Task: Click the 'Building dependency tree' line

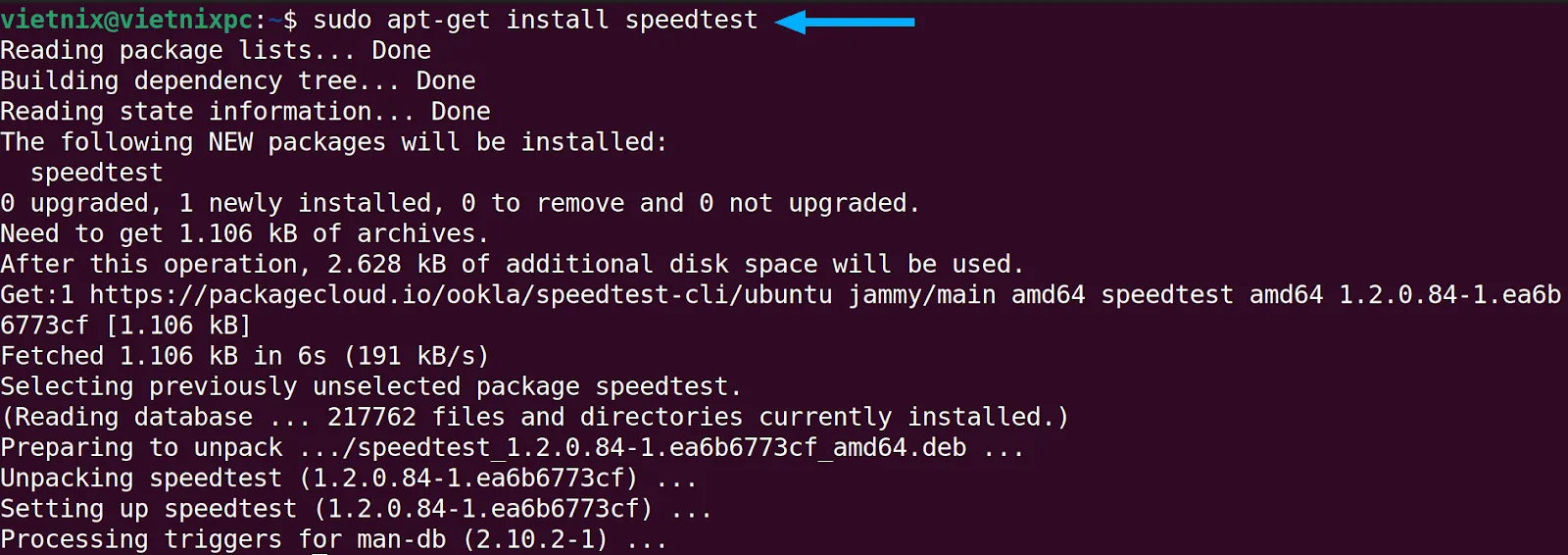Action: pyautogui.click(x=237, y=81)
